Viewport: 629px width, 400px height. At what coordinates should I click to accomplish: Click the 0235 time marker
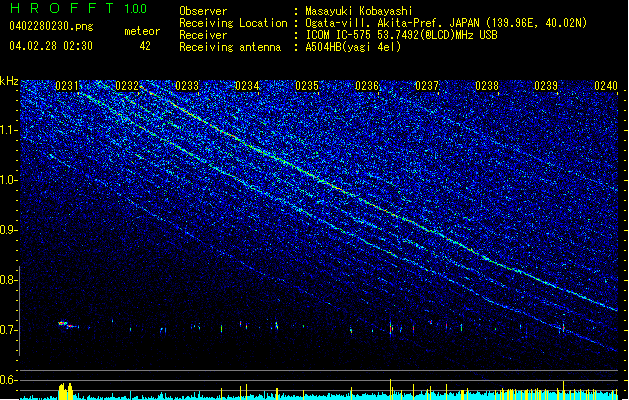point(307,86)
